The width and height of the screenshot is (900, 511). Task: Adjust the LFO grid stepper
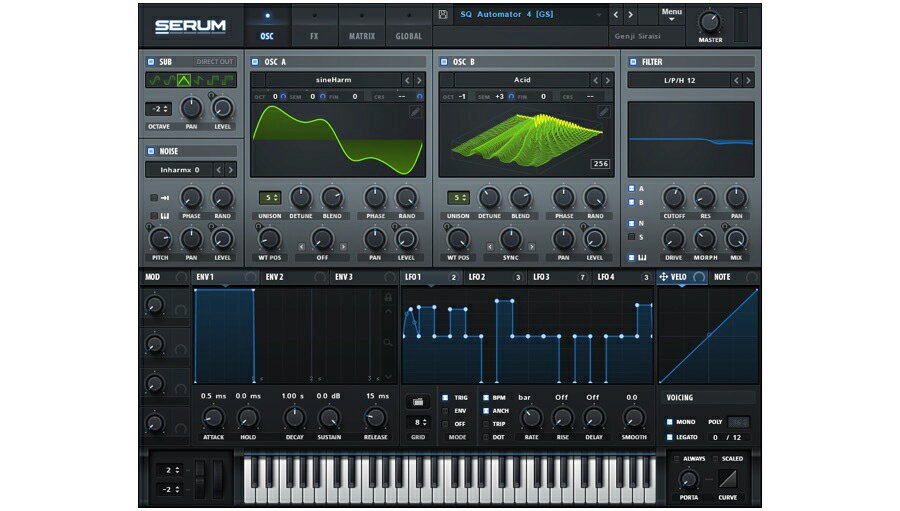point(418,423)
